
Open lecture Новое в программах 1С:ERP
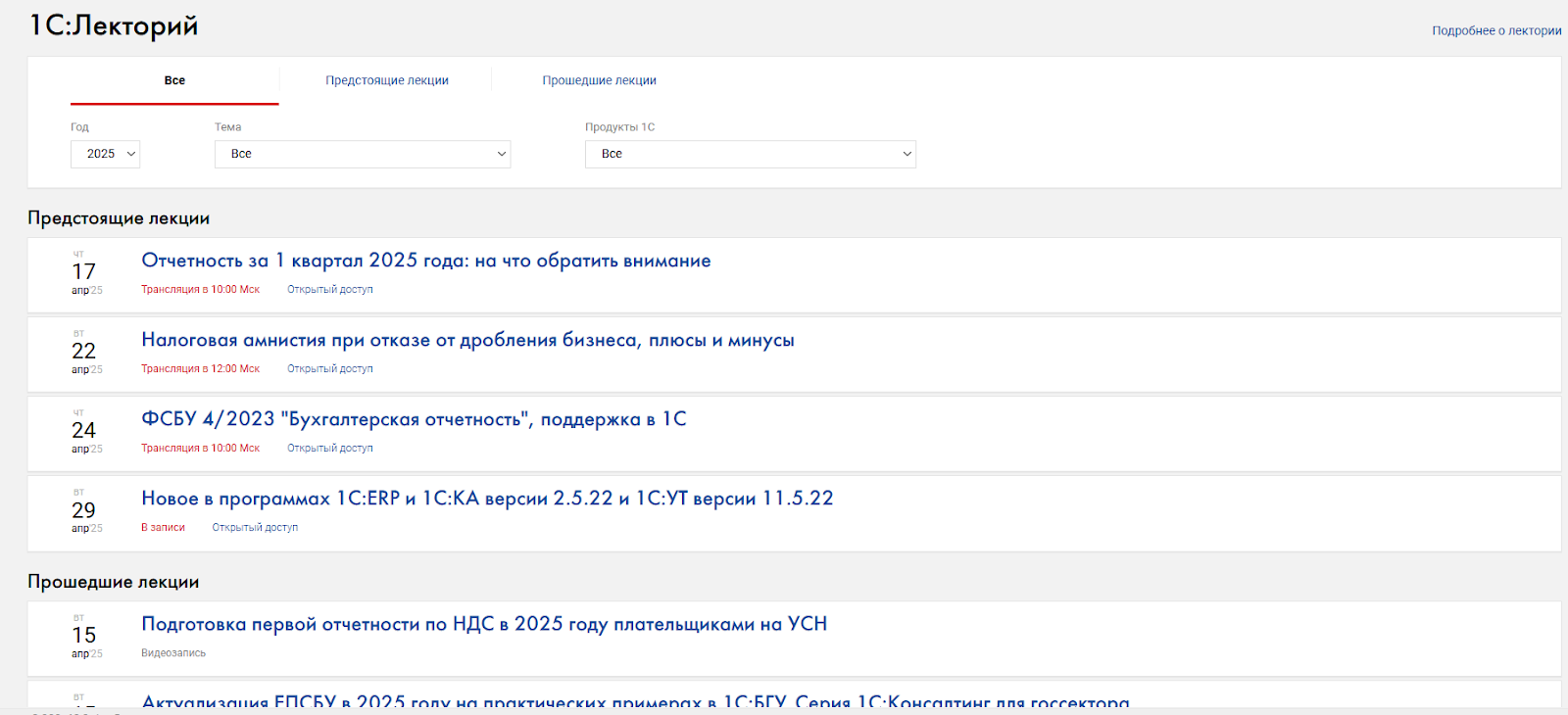coord(487,499)
